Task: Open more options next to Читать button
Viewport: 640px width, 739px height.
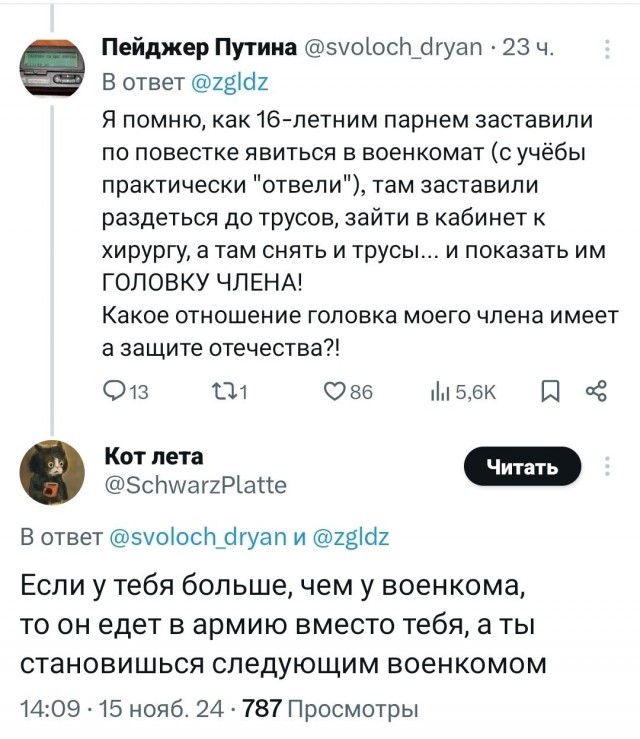Action: (611, 468)
